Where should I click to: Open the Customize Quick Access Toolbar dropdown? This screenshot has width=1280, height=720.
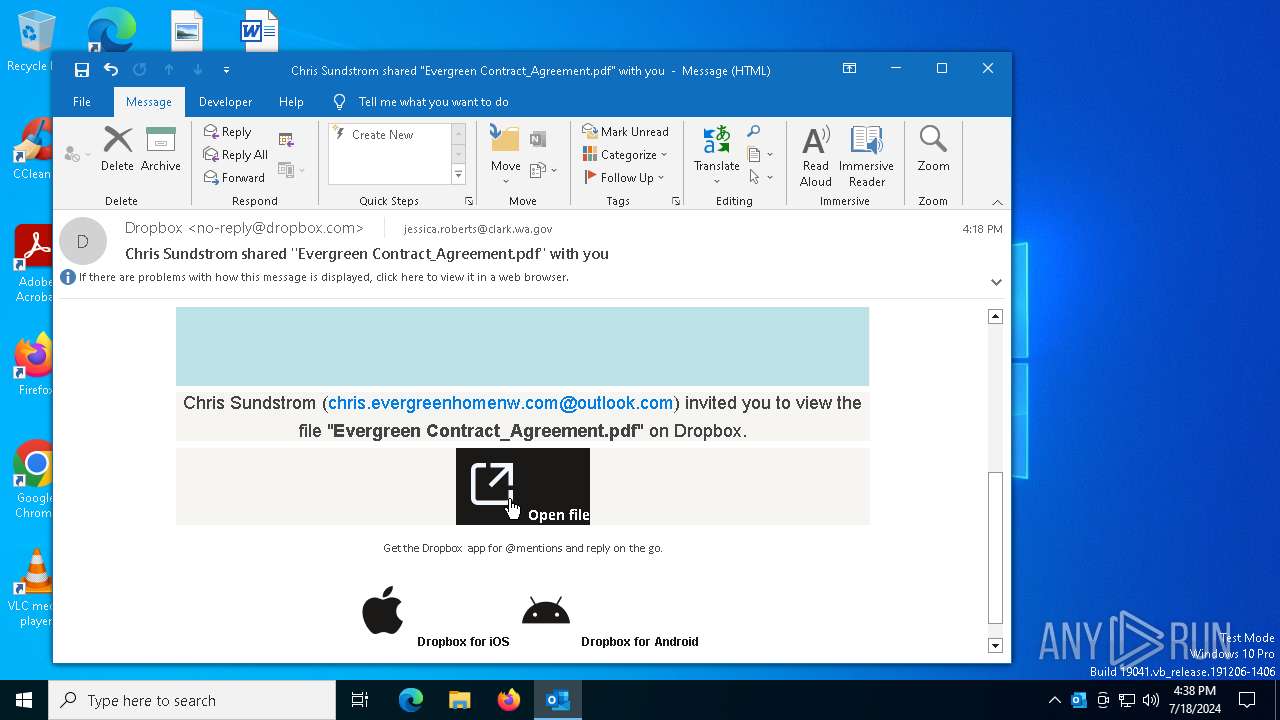click(226, 70)
